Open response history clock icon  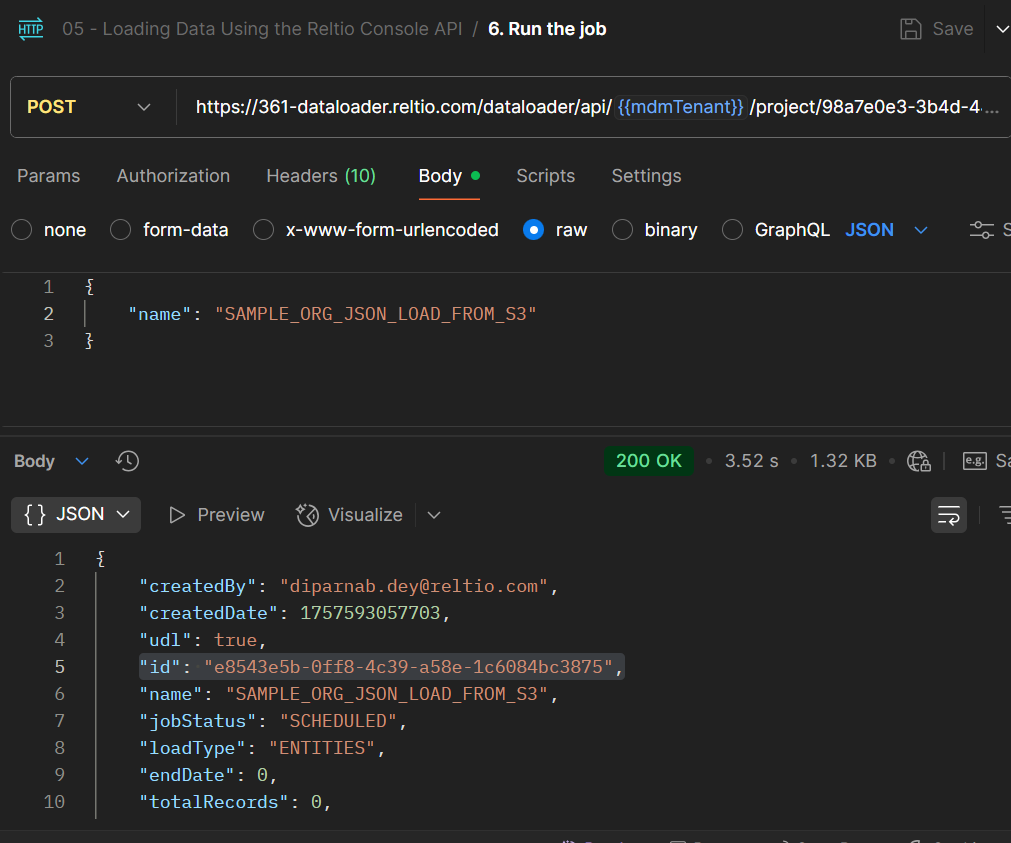[x=127, y=461]
